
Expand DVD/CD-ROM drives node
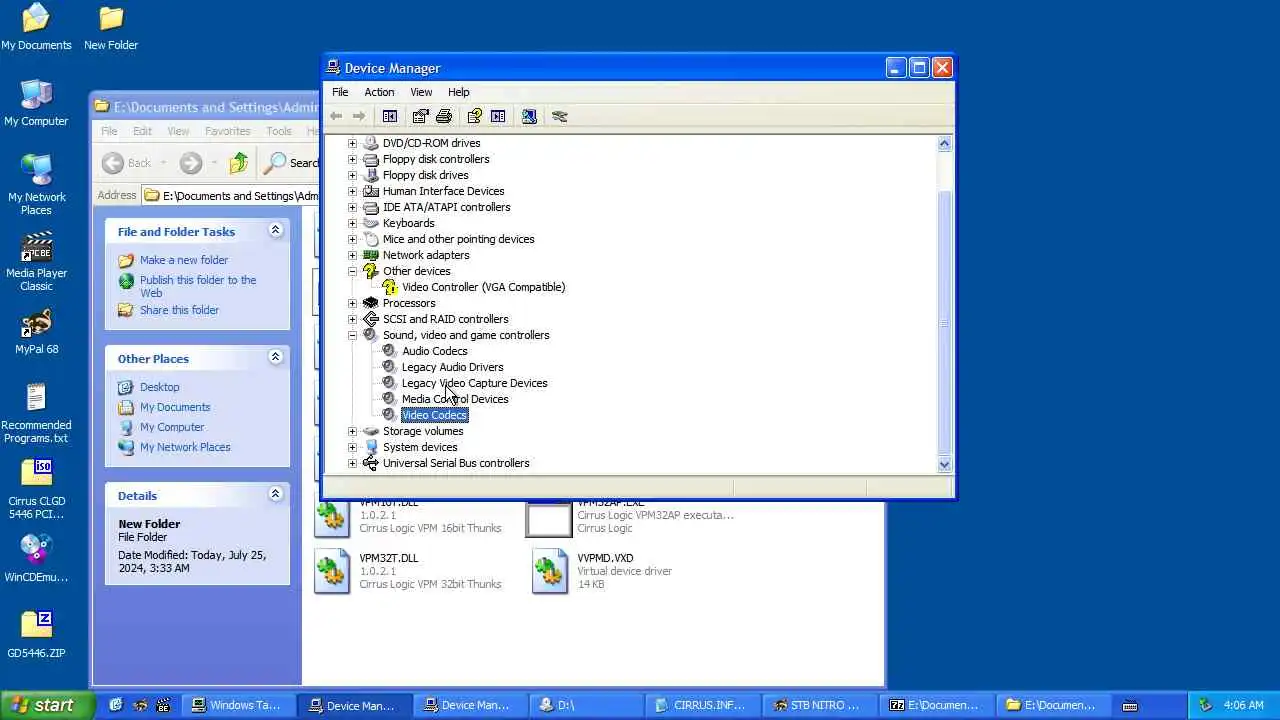[352, 143]
